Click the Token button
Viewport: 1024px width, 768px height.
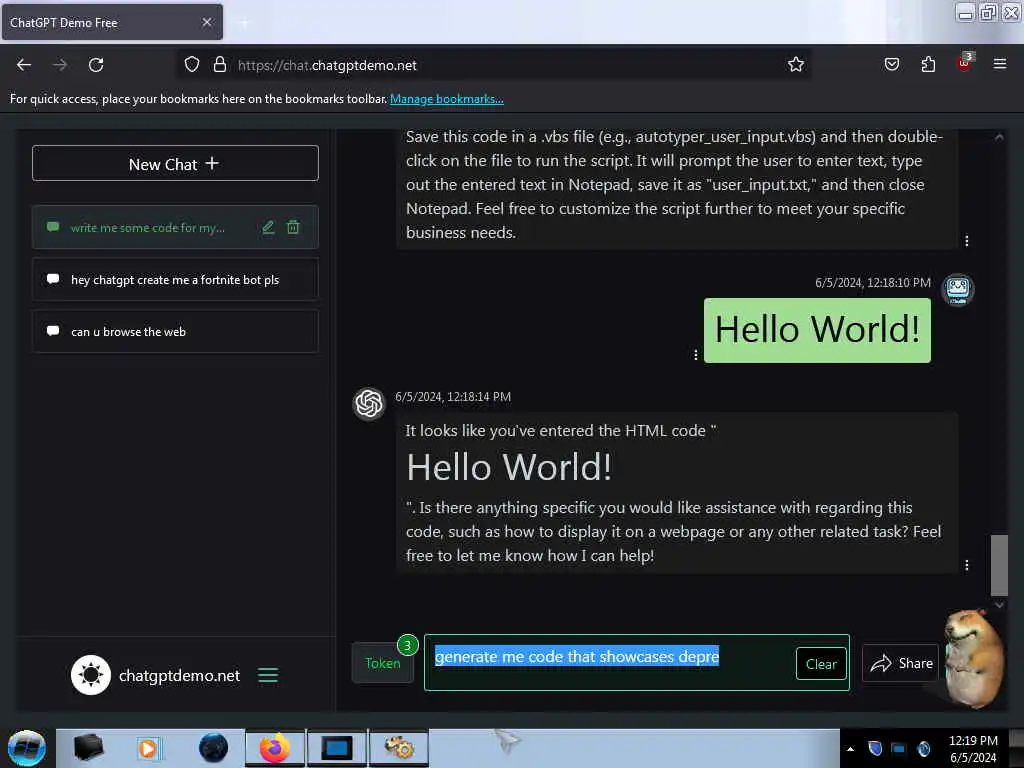(383, 663)
